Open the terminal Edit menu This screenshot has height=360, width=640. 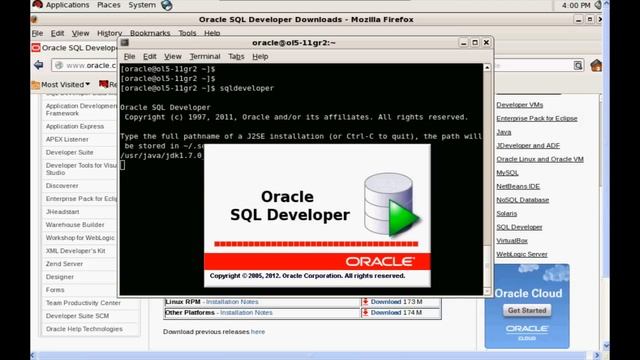pos(149,56)
